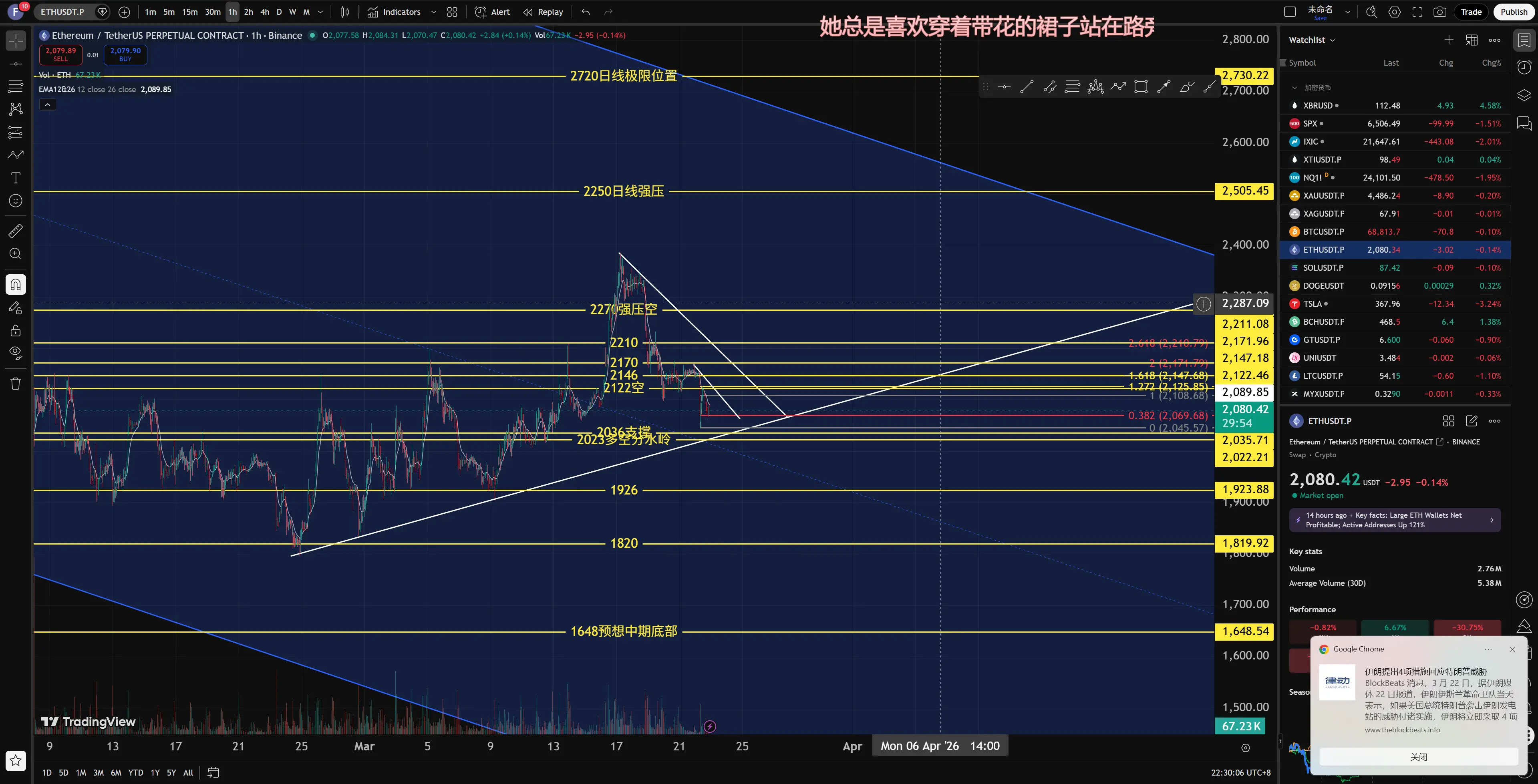Click the chart type candles icon

click(x=344, y=12)
